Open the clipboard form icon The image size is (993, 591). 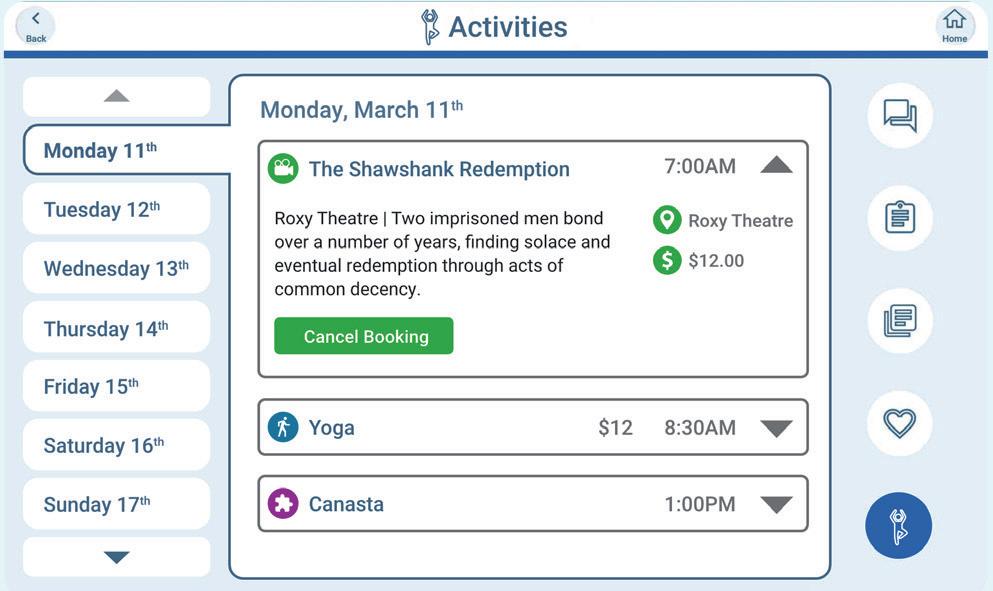click(x=900, y=218)
